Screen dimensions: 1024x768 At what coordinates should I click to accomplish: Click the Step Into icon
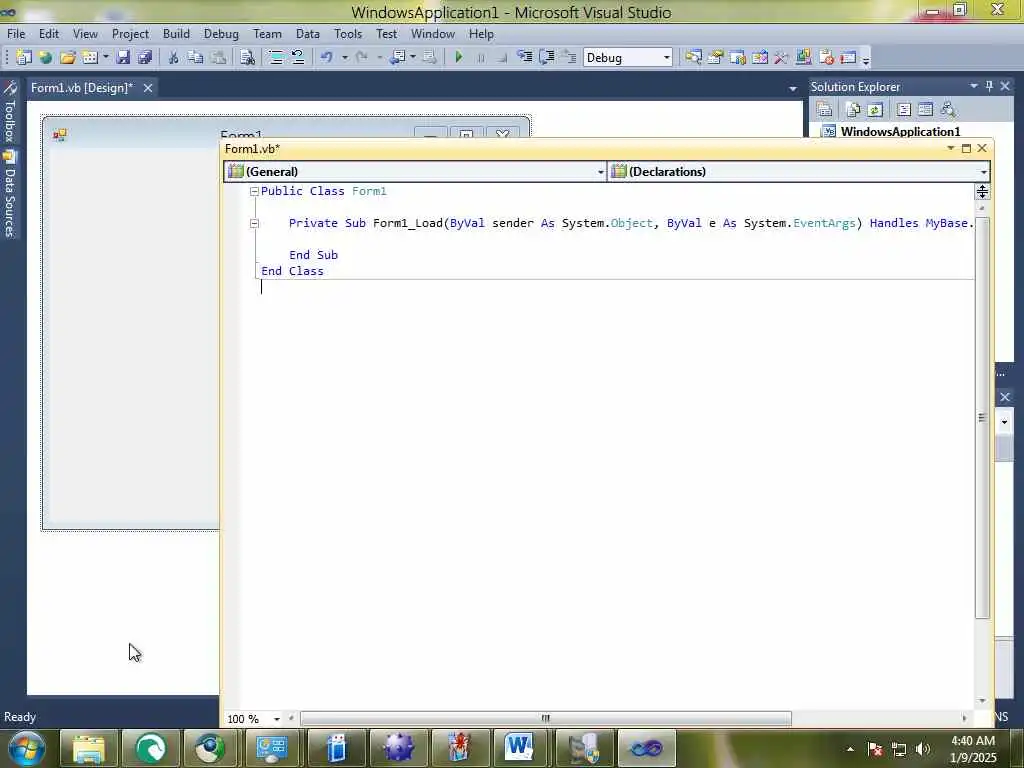click(x=524, y=57)
